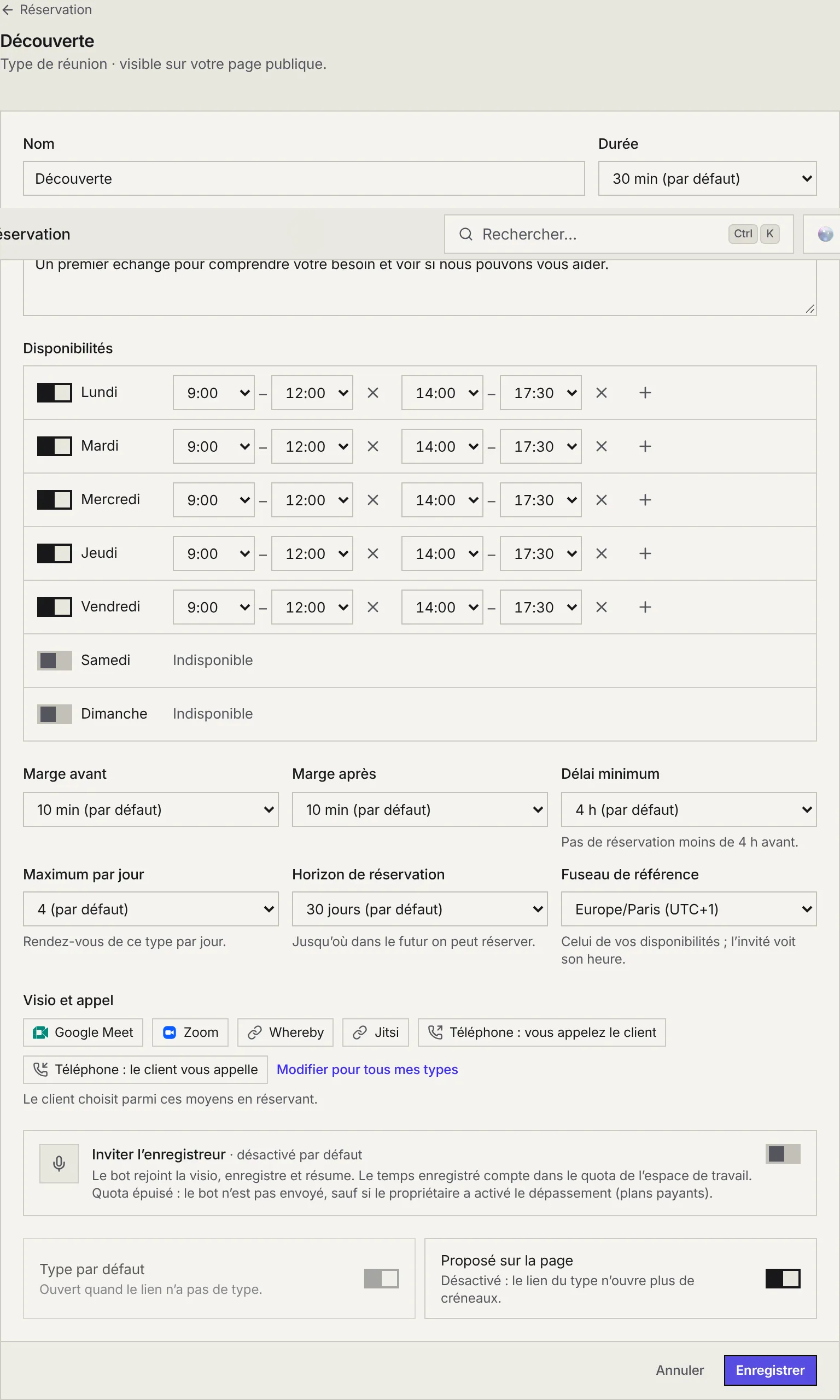Open the Délai minimum dropdown

pos(689,810)
